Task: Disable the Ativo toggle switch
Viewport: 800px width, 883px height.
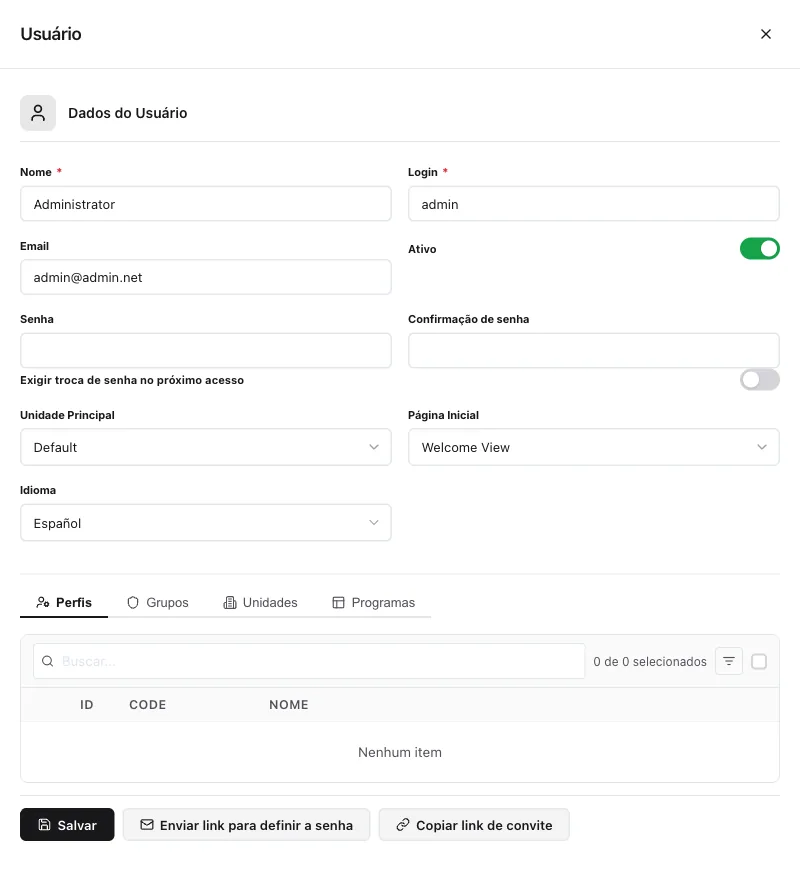Action: [x=759, y=248]
